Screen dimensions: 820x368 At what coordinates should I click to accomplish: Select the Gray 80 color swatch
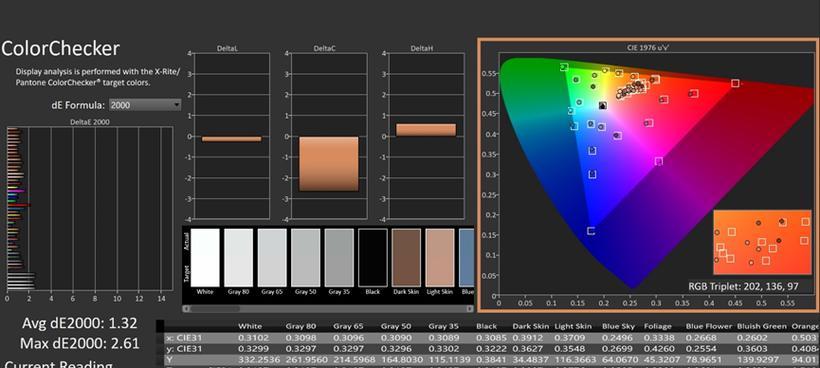point(238,258)
